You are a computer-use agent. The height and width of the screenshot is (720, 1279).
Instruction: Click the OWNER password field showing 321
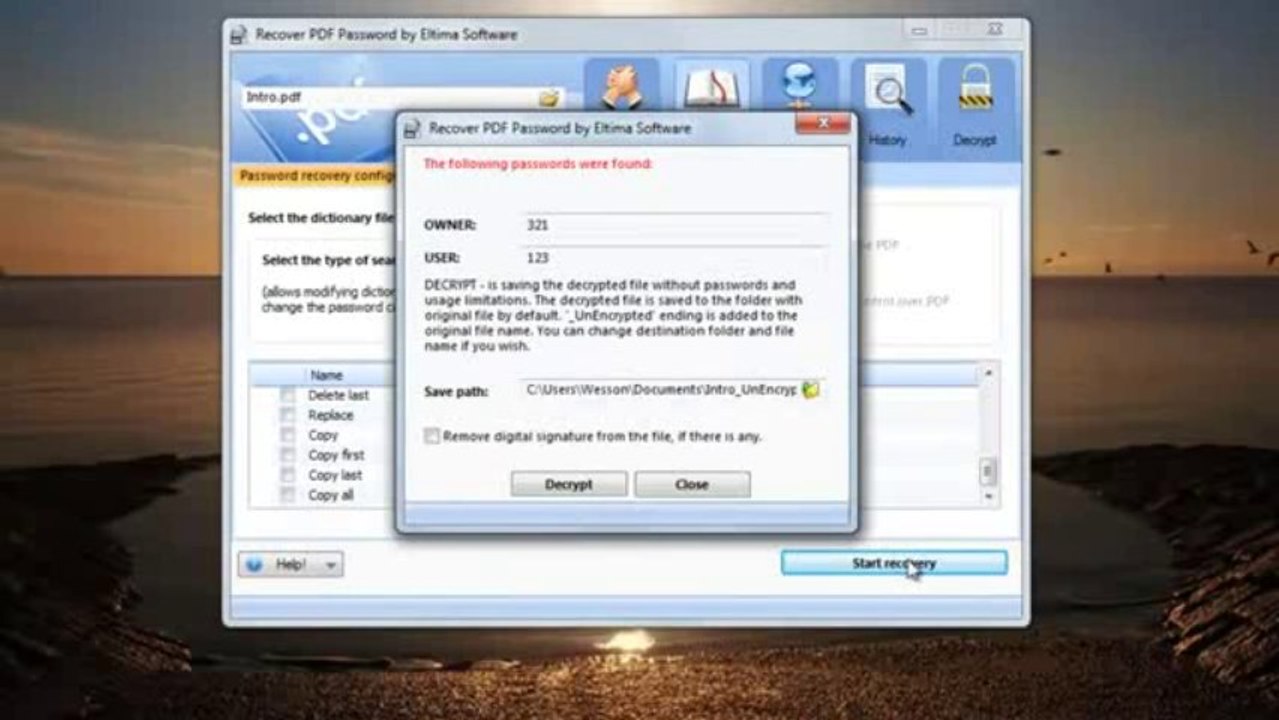[675, 225]
